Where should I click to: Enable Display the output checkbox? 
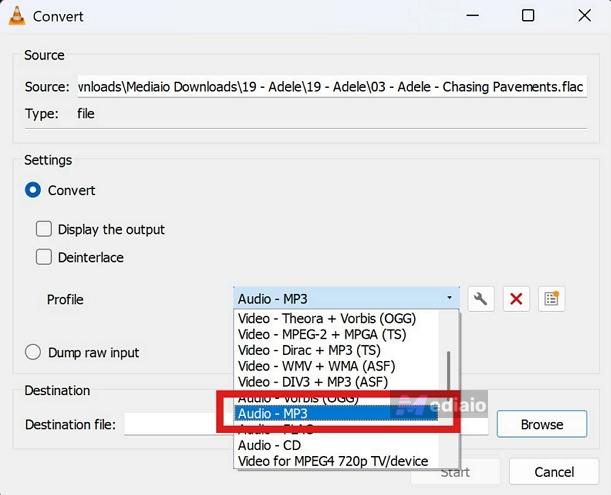[44, 229]
